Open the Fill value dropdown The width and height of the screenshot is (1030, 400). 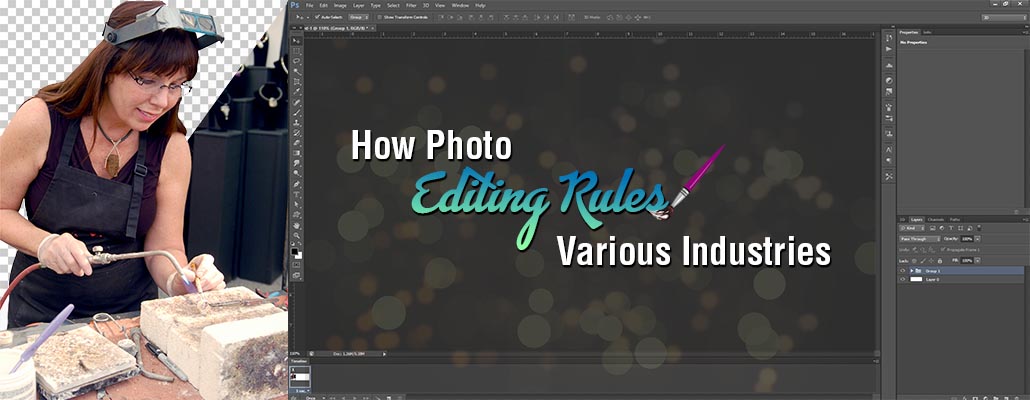[977, 261]
